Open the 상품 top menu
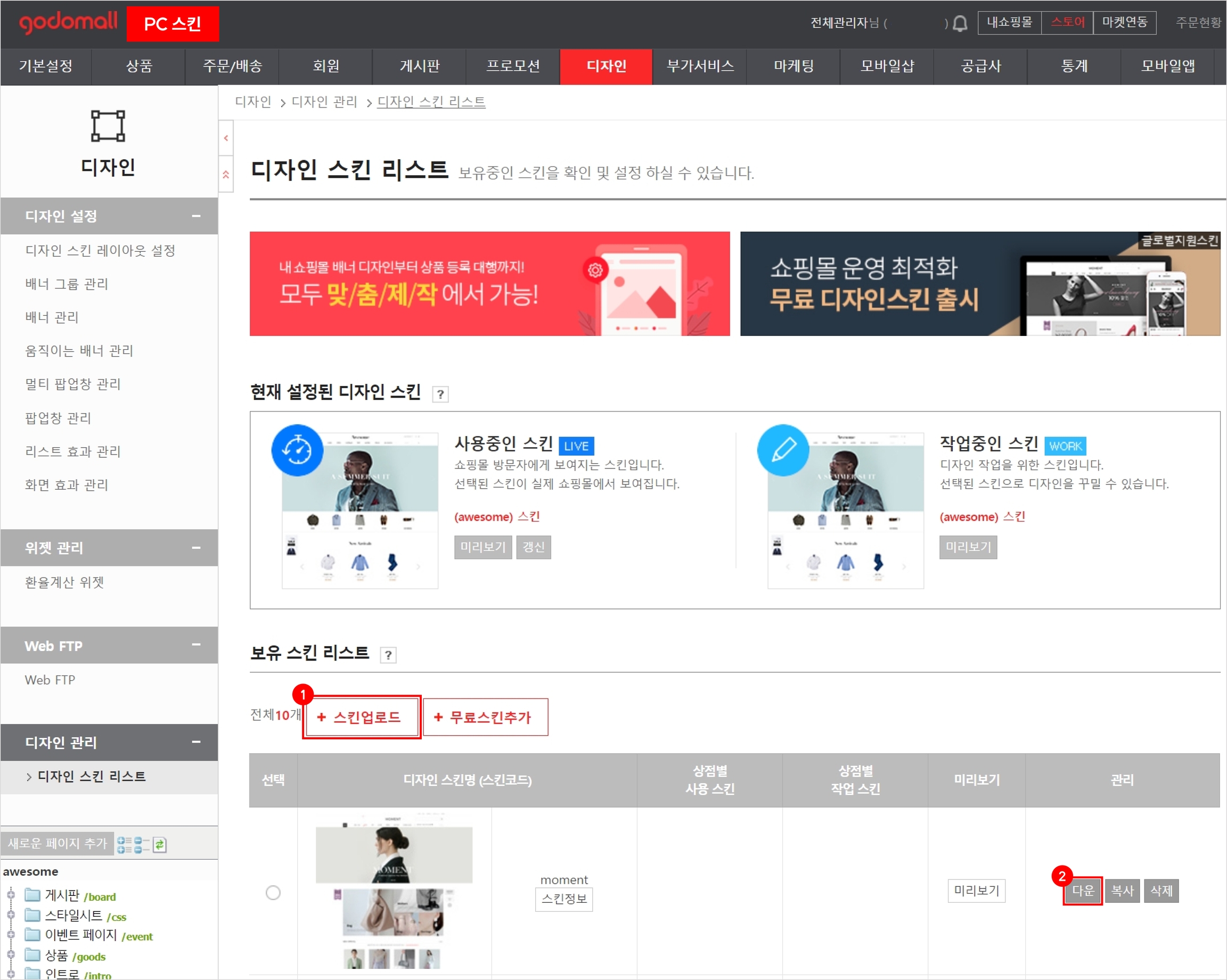The image size is (1227, 980). click(139, 67)
